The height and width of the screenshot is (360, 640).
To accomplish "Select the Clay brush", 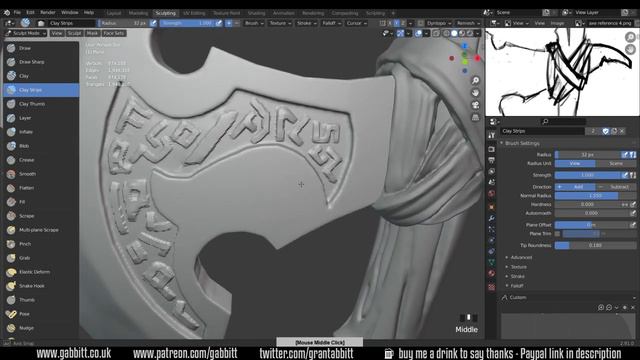I will click(x=41, y=76).
